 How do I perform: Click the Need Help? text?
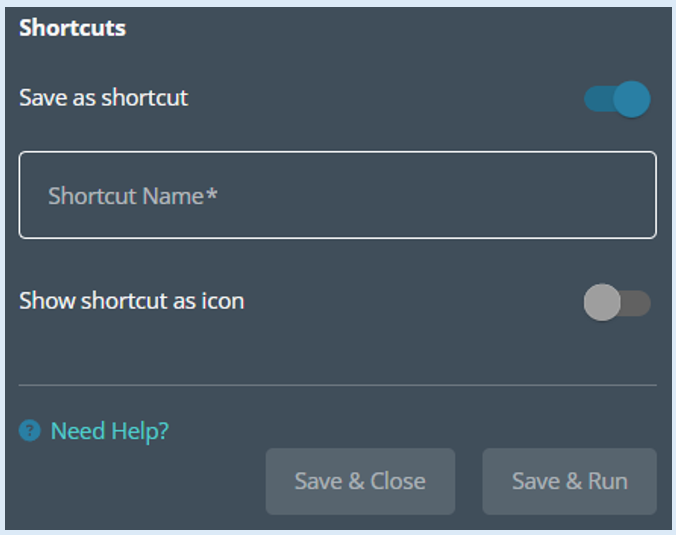(x=110, y=431)
